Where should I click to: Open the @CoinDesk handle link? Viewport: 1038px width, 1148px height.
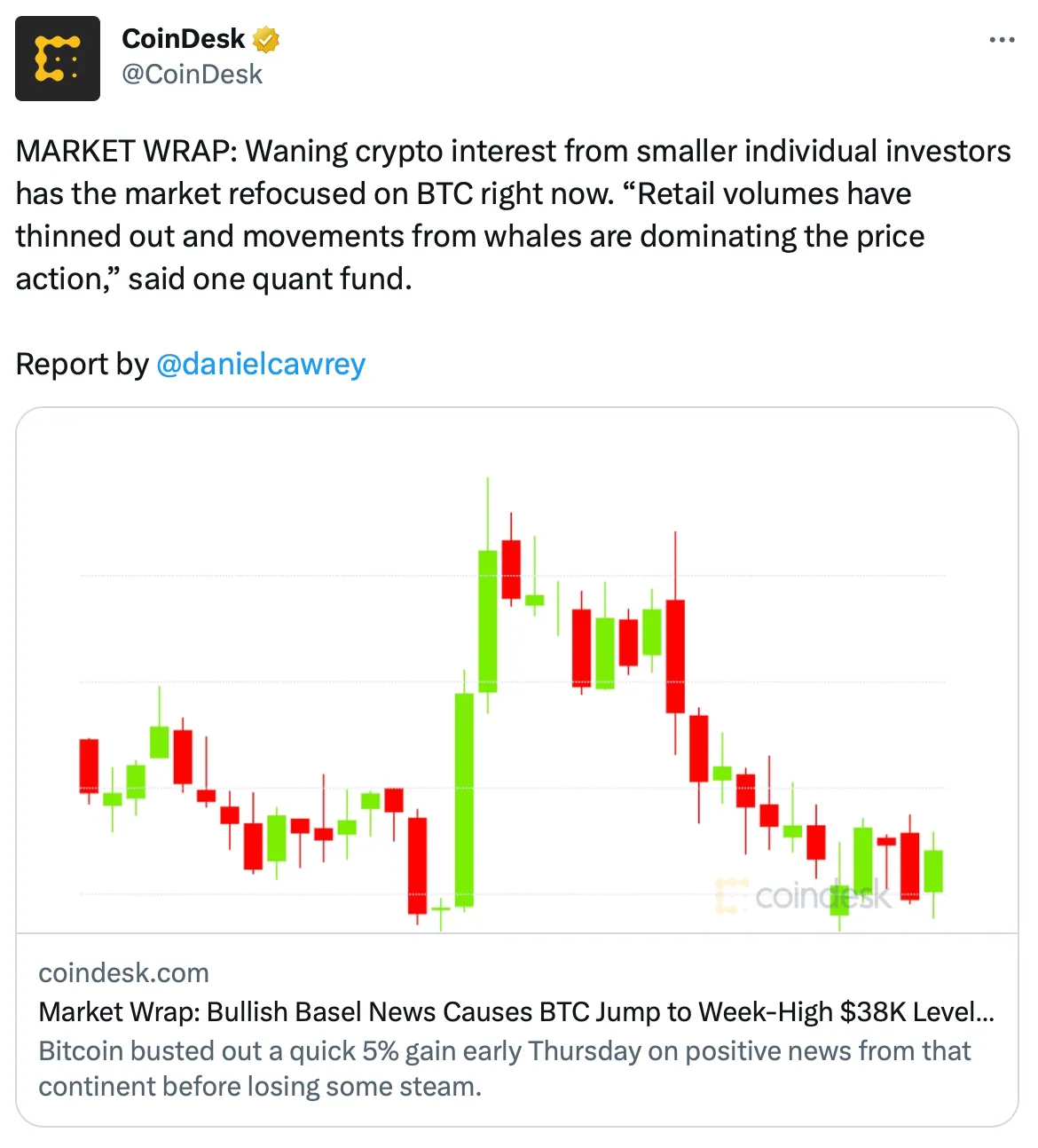coord(192,75)
